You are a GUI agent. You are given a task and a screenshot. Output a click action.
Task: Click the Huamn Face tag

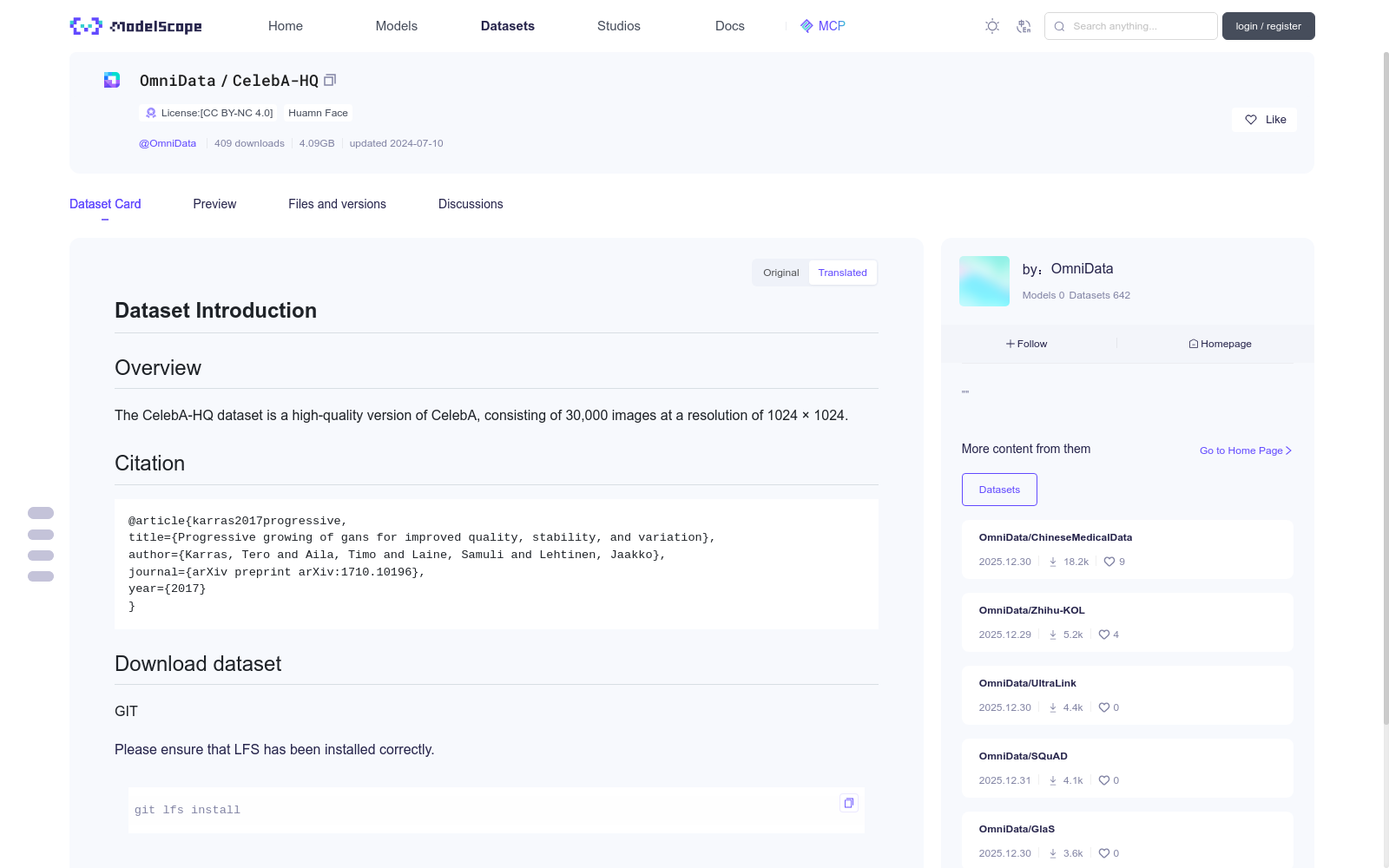click(x=318, y=113)
